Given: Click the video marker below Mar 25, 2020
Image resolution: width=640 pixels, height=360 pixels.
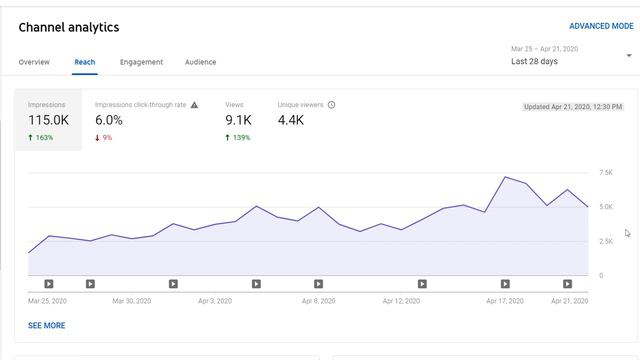Looking at the screenshot, I should coord(49,284).
